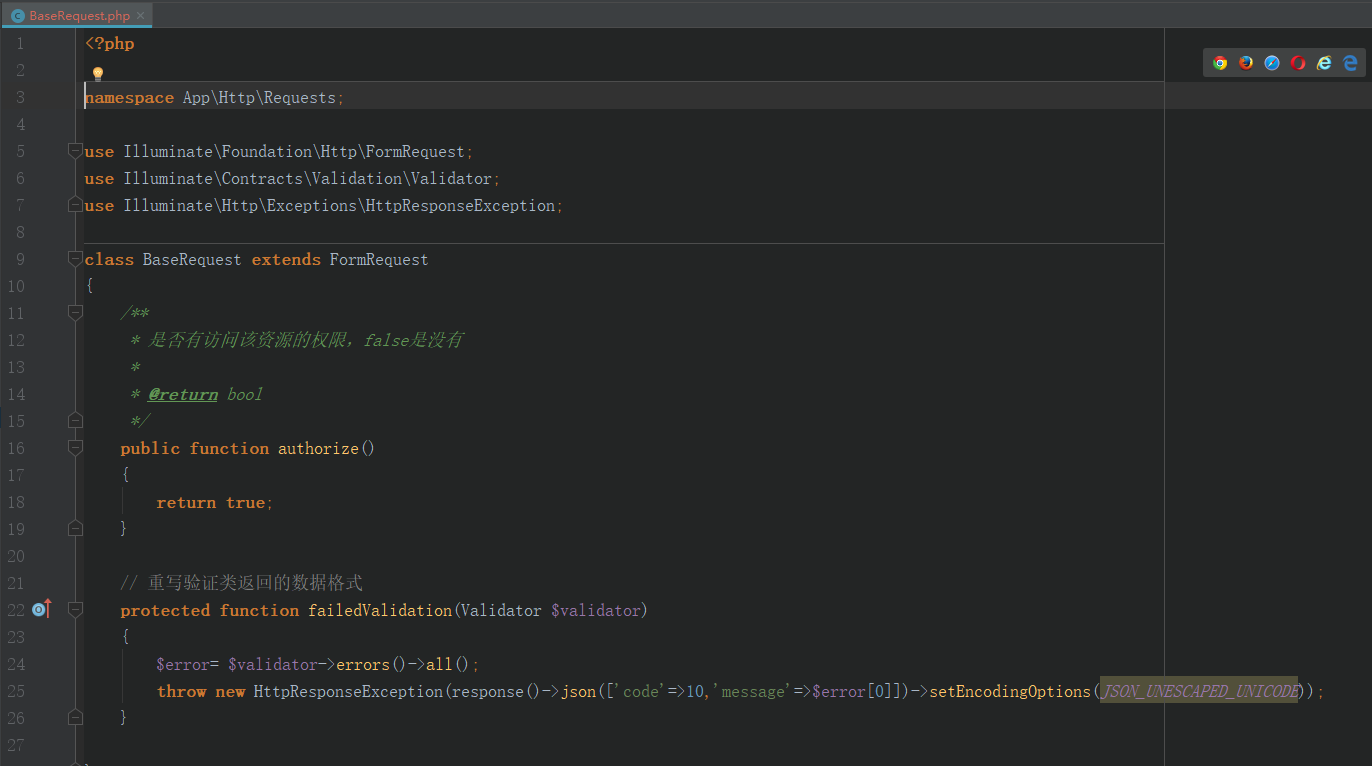Click the 'message' string key on line 25
The image size is (1372, 766).
(x=753, y=692)
